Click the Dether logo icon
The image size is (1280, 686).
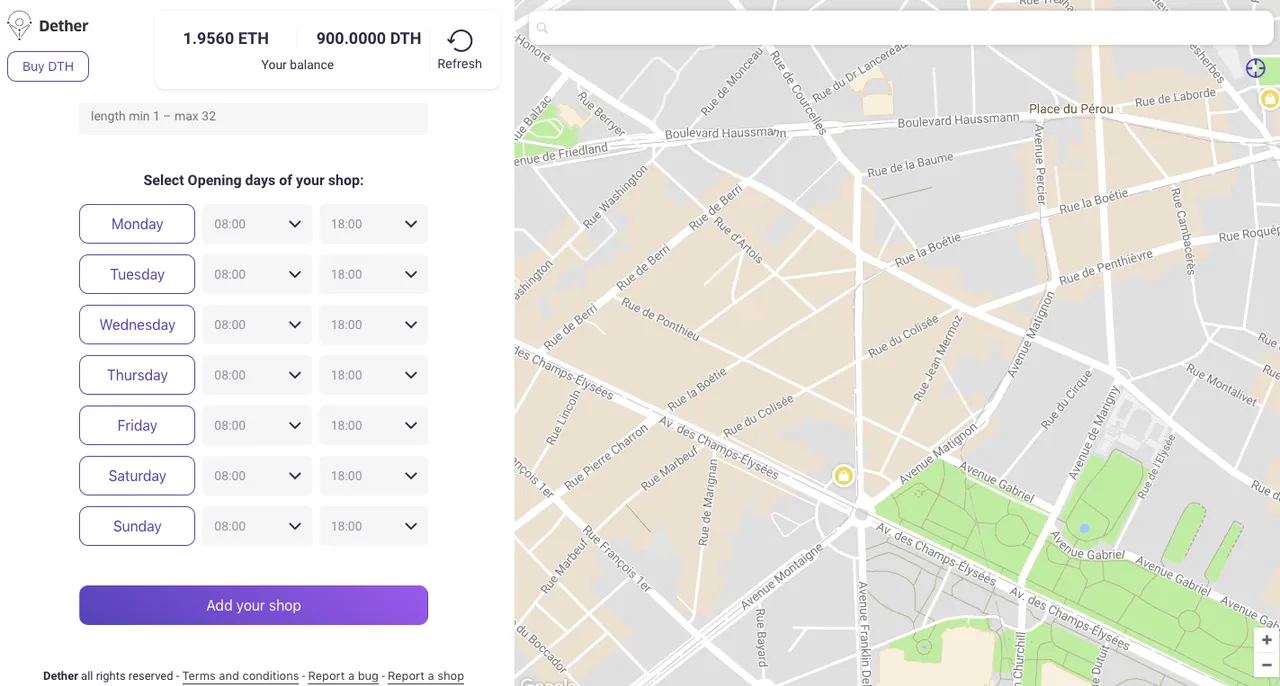click(x=19, y=26)
